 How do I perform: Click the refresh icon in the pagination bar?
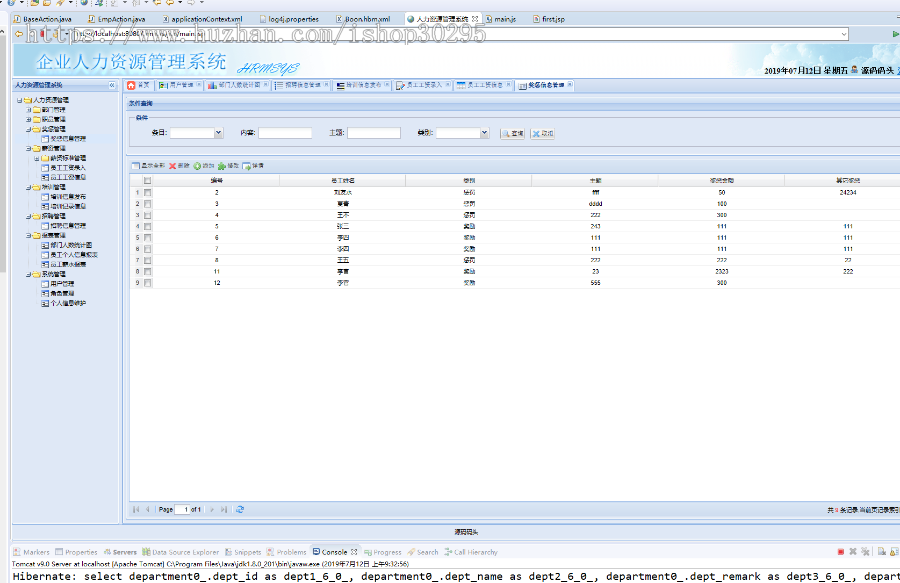coord(240,509)
